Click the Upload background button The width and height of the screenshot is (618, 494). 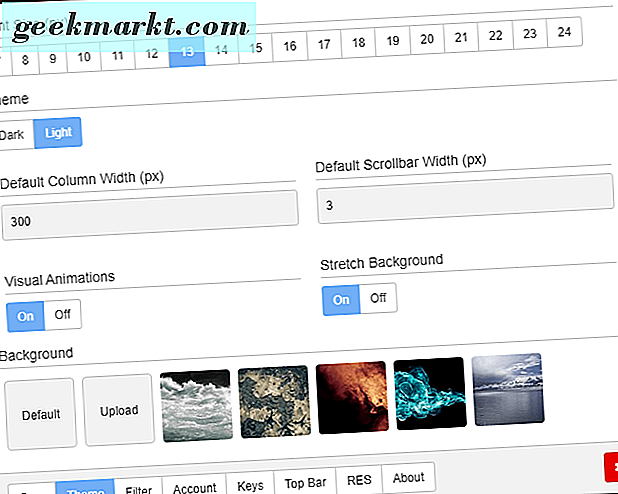pyautogui.click(x=118, y=409)
